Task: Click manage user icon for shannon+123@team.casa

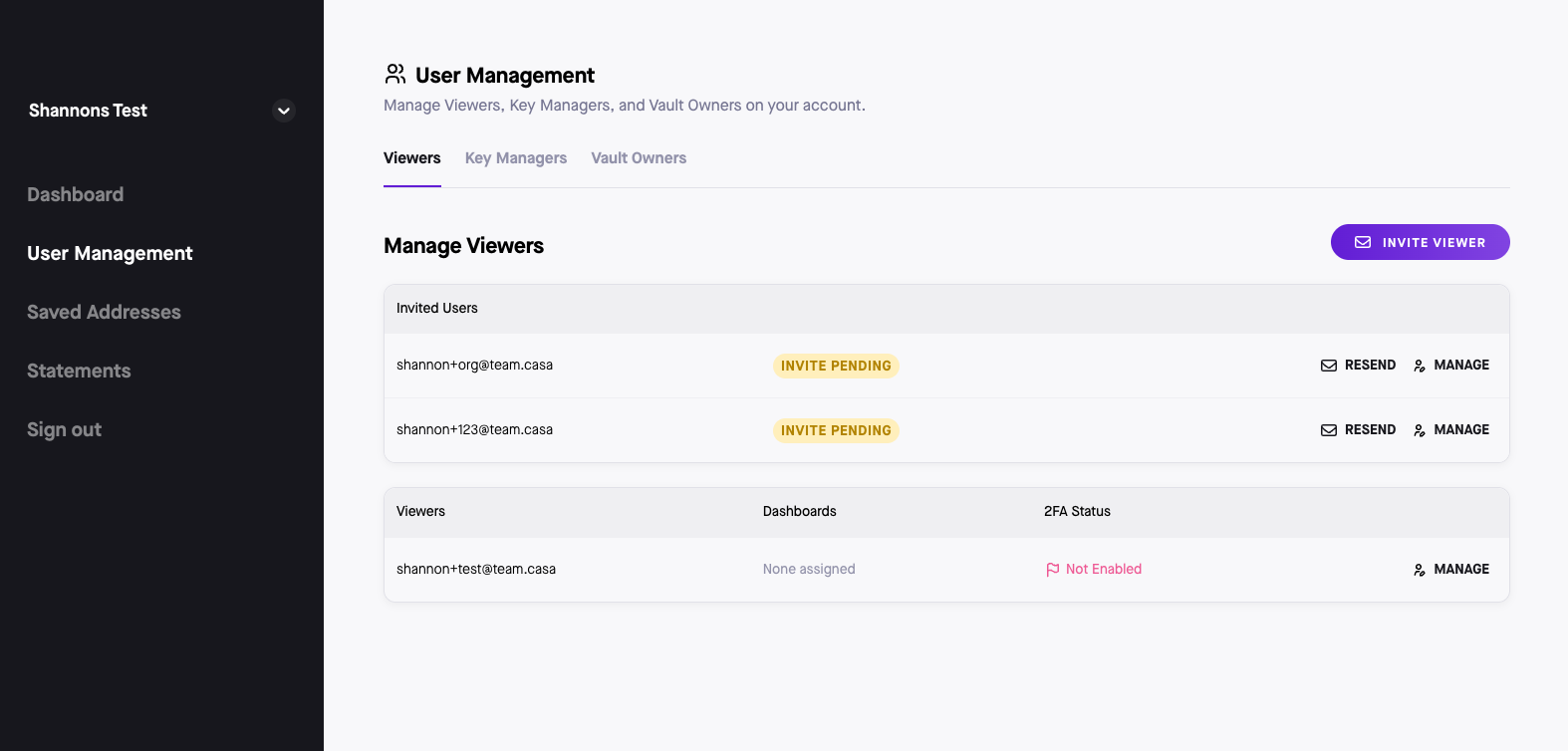Action: pos(1420,430)
